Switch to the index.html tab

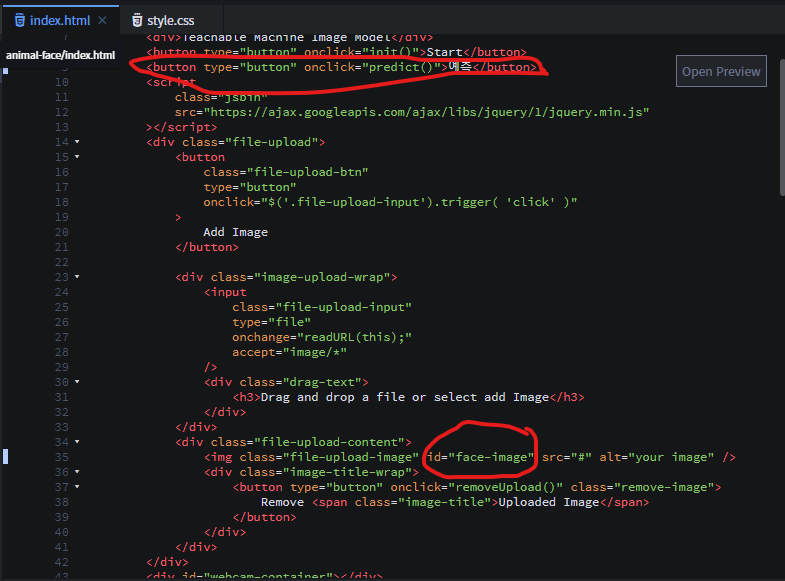coord(60,21)
